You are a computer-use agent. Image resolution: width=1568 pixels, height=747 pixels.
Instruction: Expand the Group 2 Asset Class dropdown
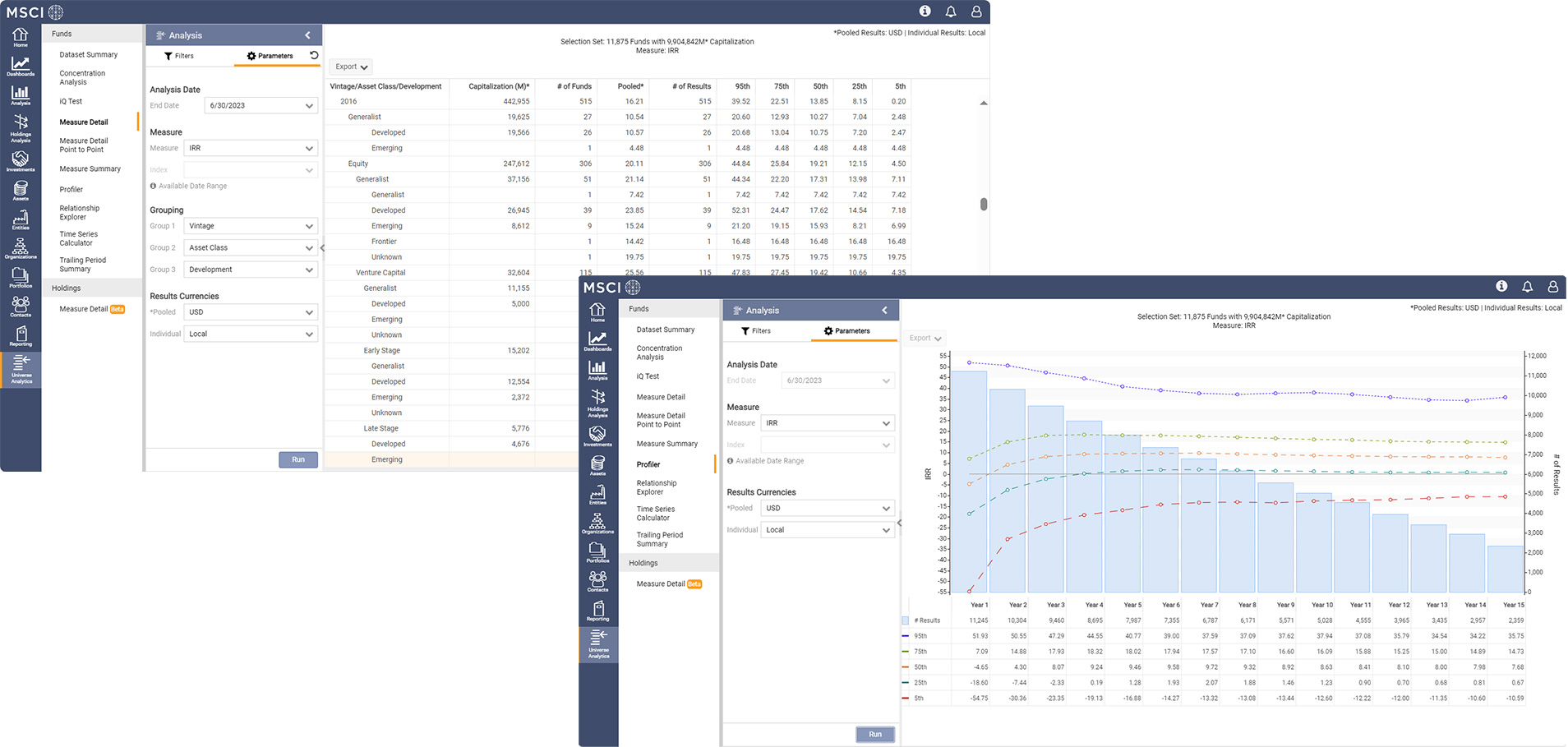[251, 247]
